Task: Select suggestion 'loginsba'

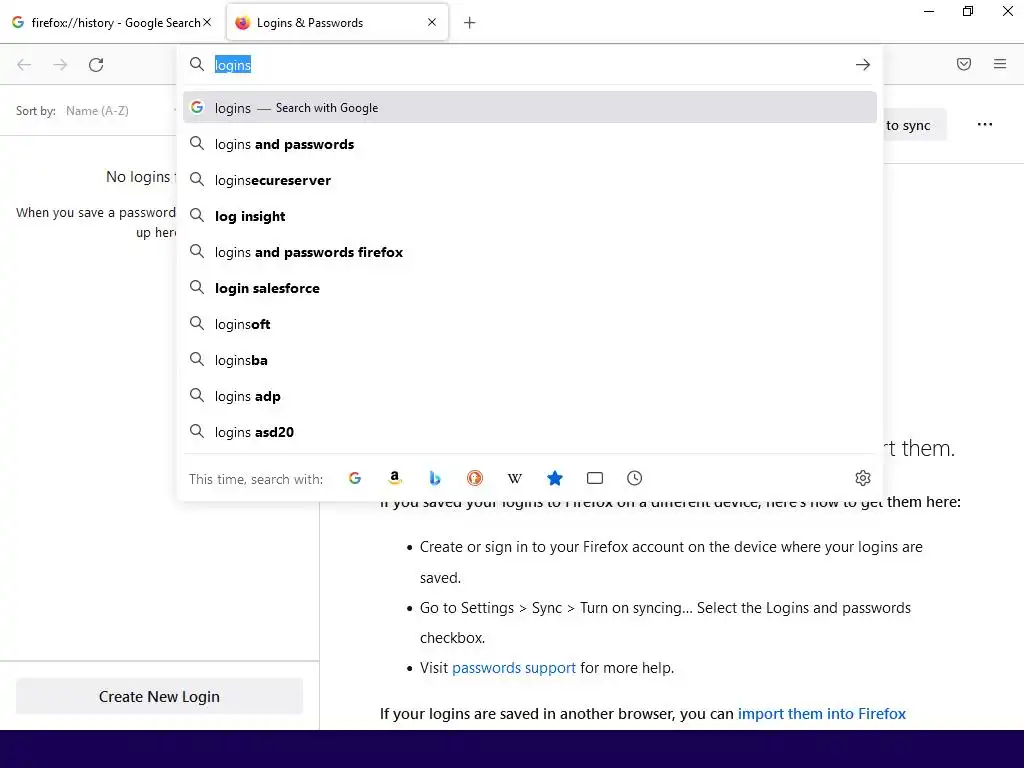Action: pyautogui.click(x=530, y=360)
